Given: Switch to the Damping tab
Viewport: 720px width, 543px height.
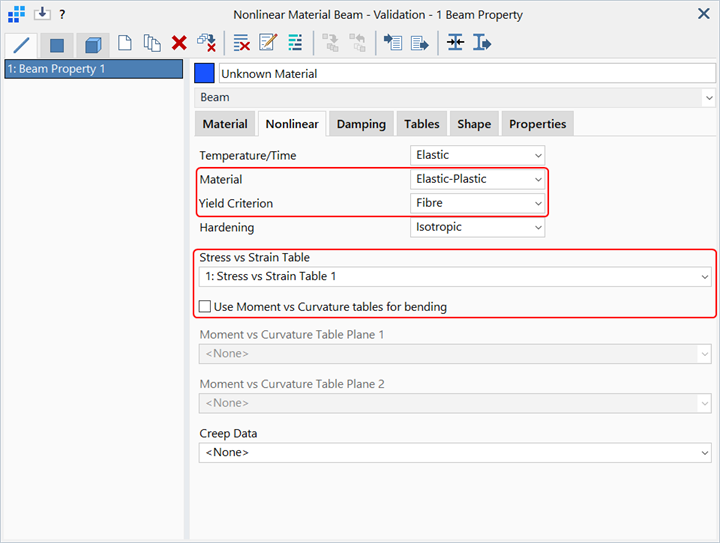Looking at the screenshot, I should point(361,124).
